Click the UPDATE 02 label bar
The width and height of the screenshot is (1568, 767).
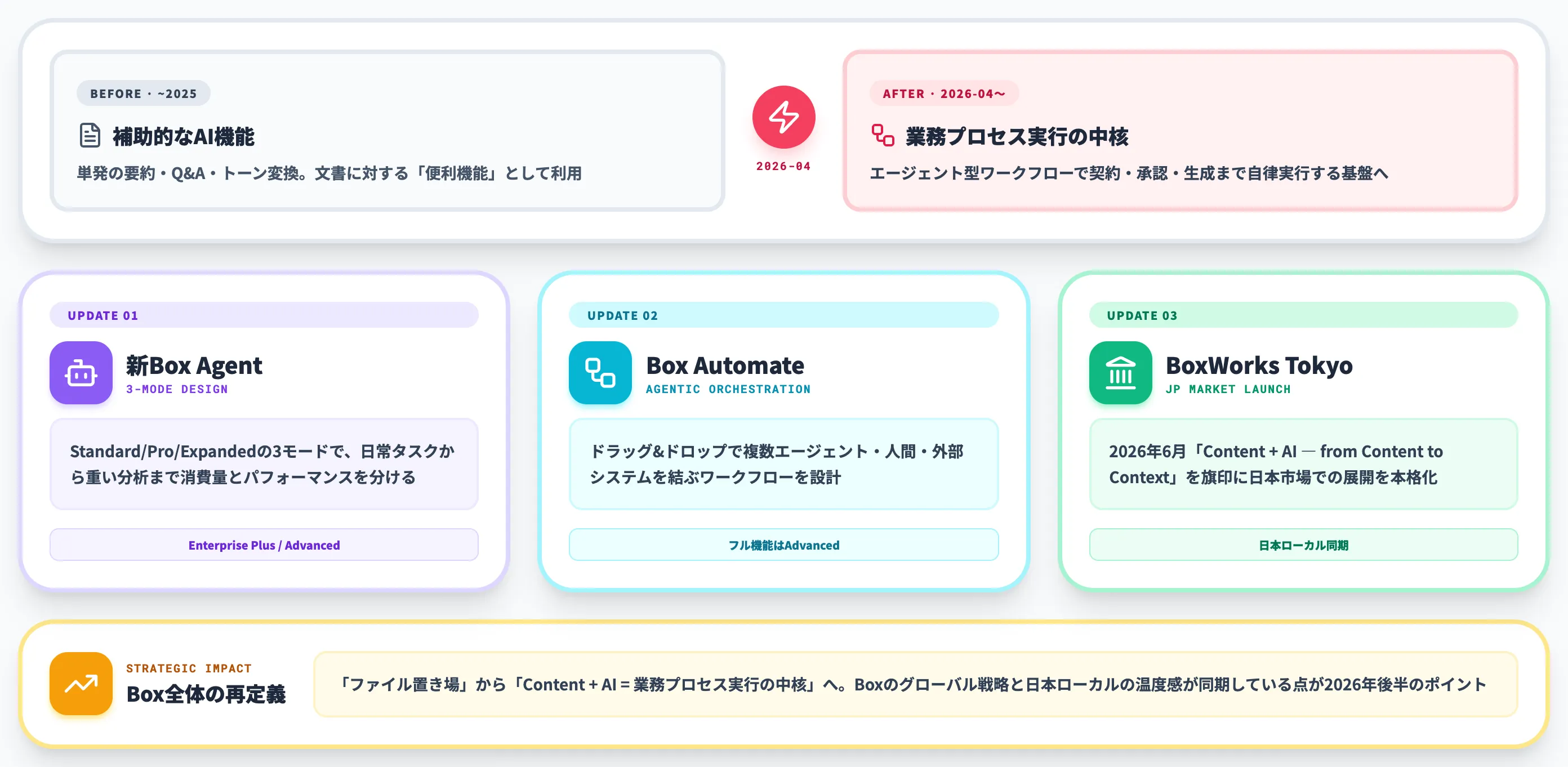(x=783, y=315)
